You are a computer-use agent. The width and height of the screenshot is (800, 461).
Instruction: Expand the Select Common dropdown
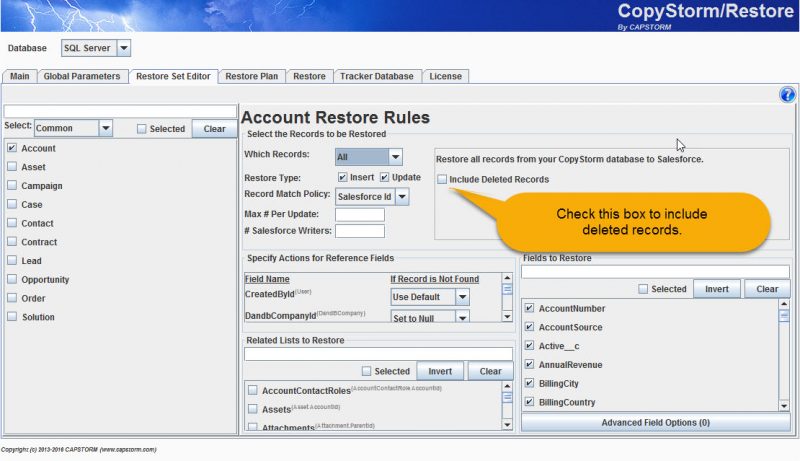tap(73, 128)
